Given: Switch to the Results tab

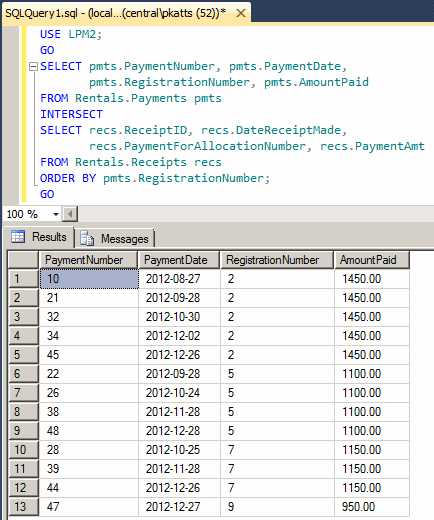Looking at the screenshot, I should tap(39, 237).
